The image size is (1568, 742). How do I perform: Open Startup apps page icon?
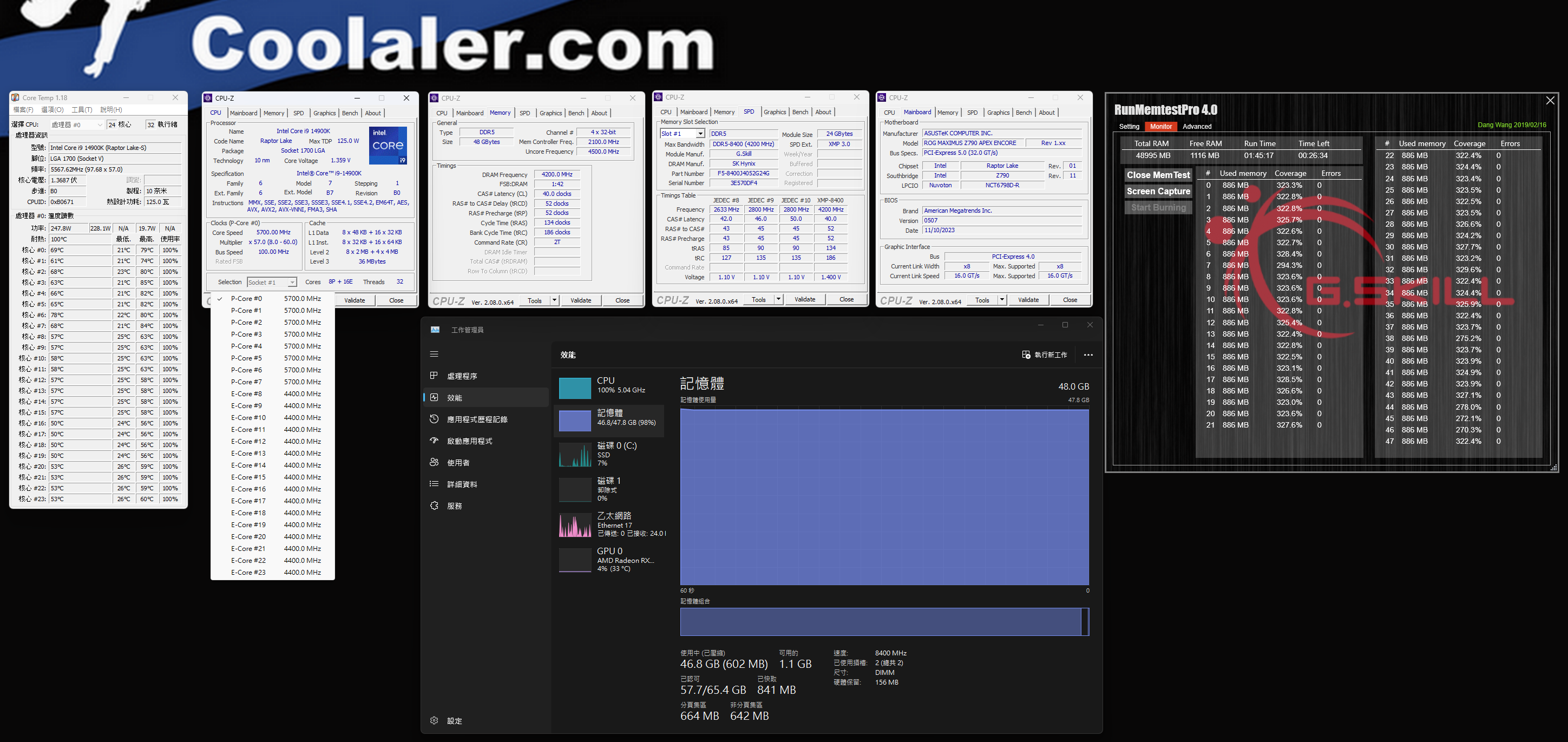coord(434,441)
